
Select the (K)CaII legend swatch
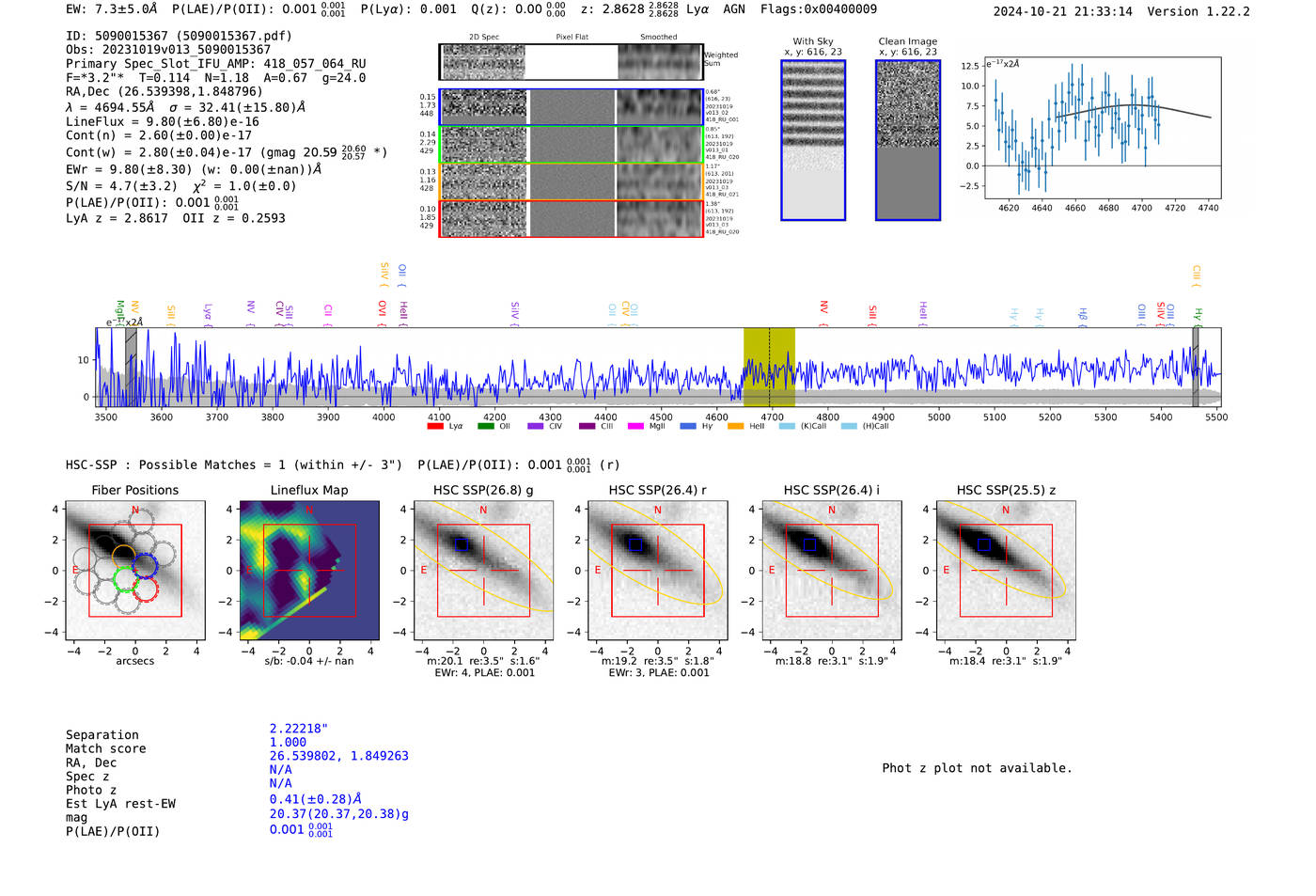(787, 426)
